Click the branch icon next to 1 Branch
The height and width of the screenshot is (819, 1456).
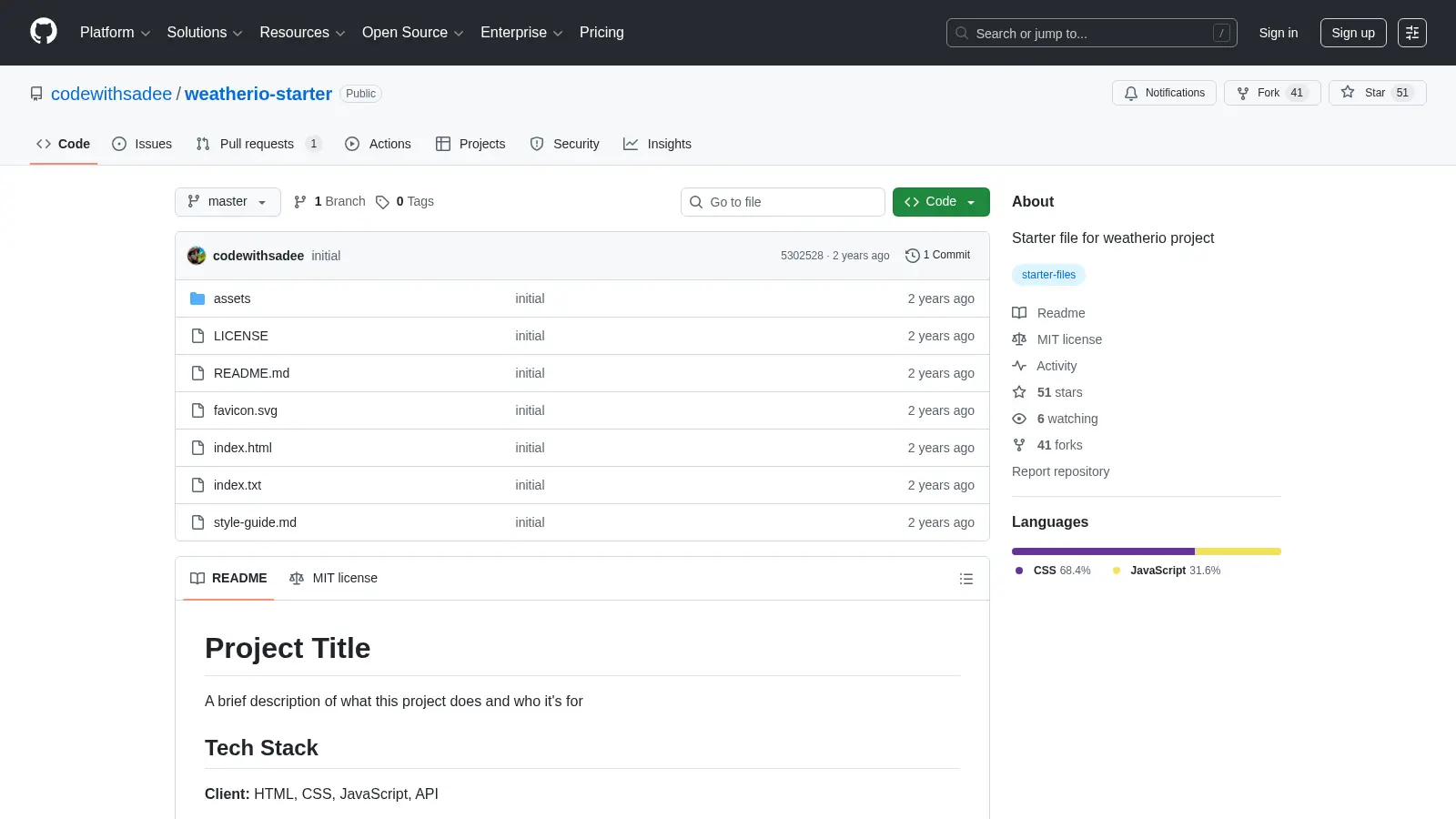pos(300,202)
